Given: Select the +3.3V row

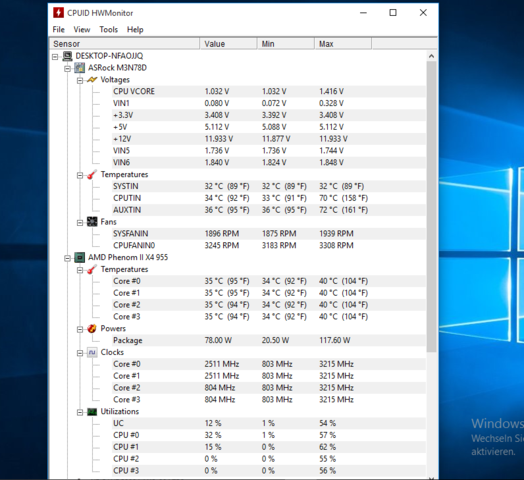Looking at the screenshot, I should coord(269,115).
